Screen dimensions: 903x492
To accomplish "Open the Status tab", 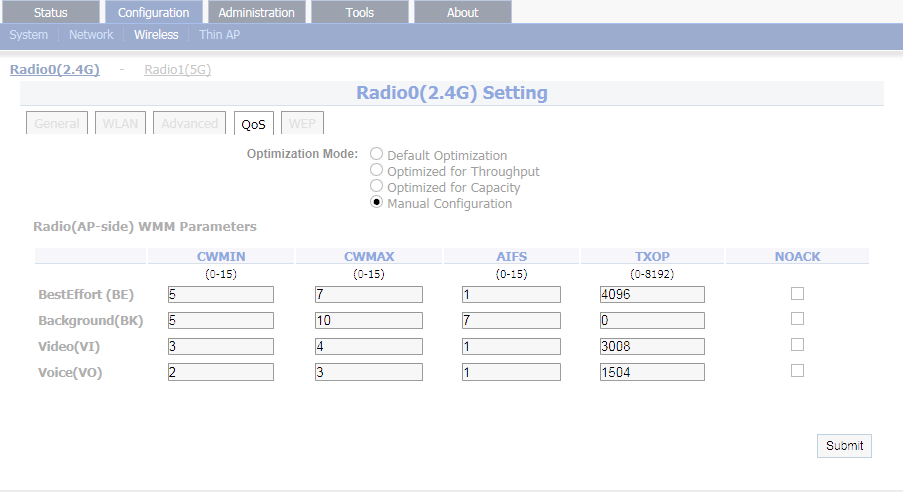I will pos(50,12).
